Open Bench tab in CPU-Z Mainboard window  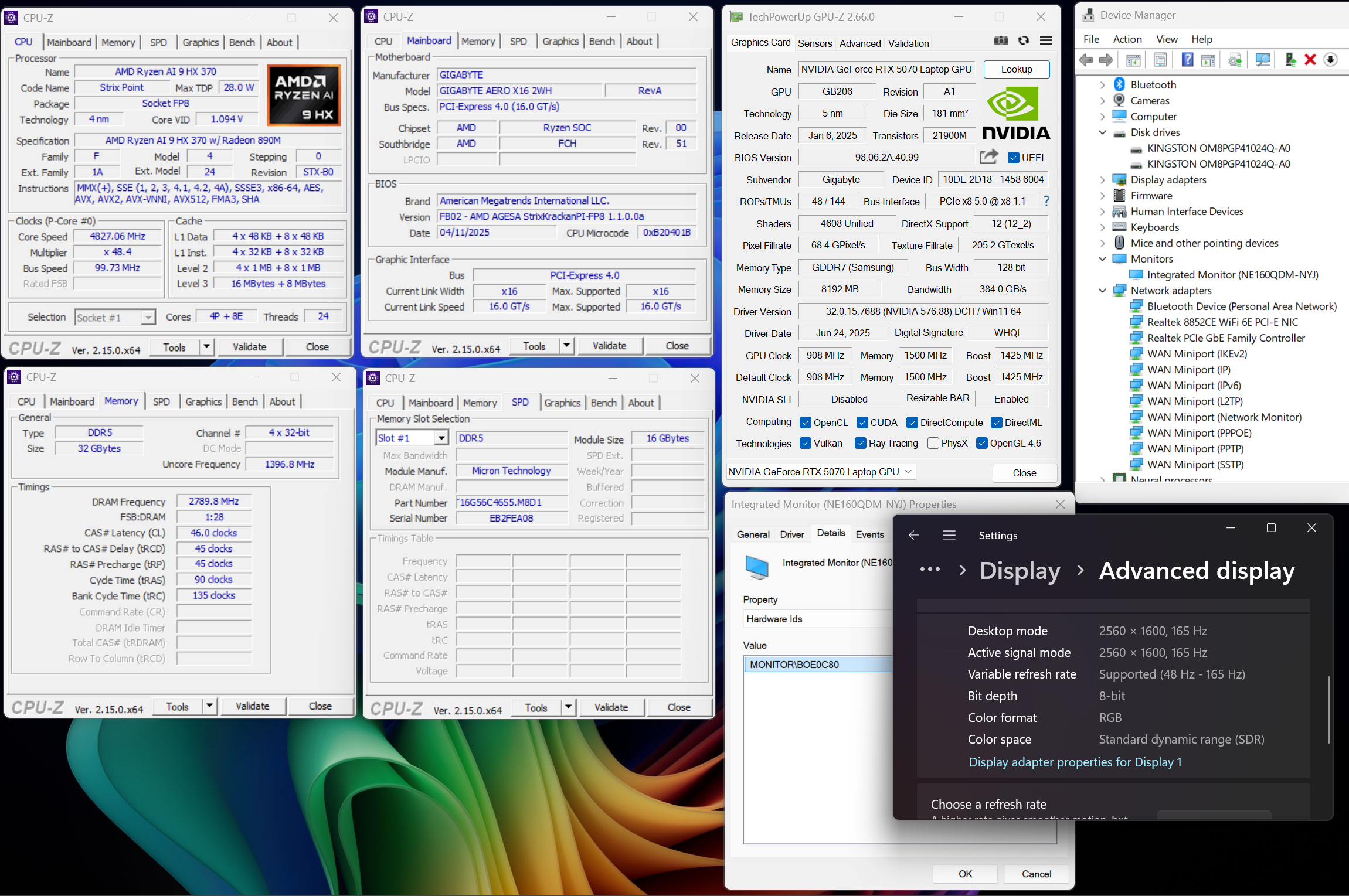point(602,41)
